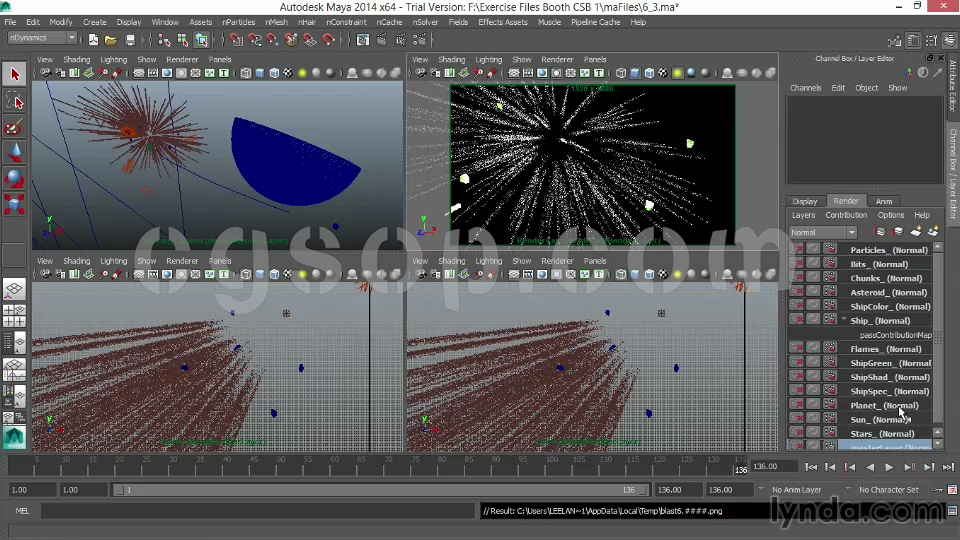
Task: Click Object in the Channel Box
Action: click(866, 88)
